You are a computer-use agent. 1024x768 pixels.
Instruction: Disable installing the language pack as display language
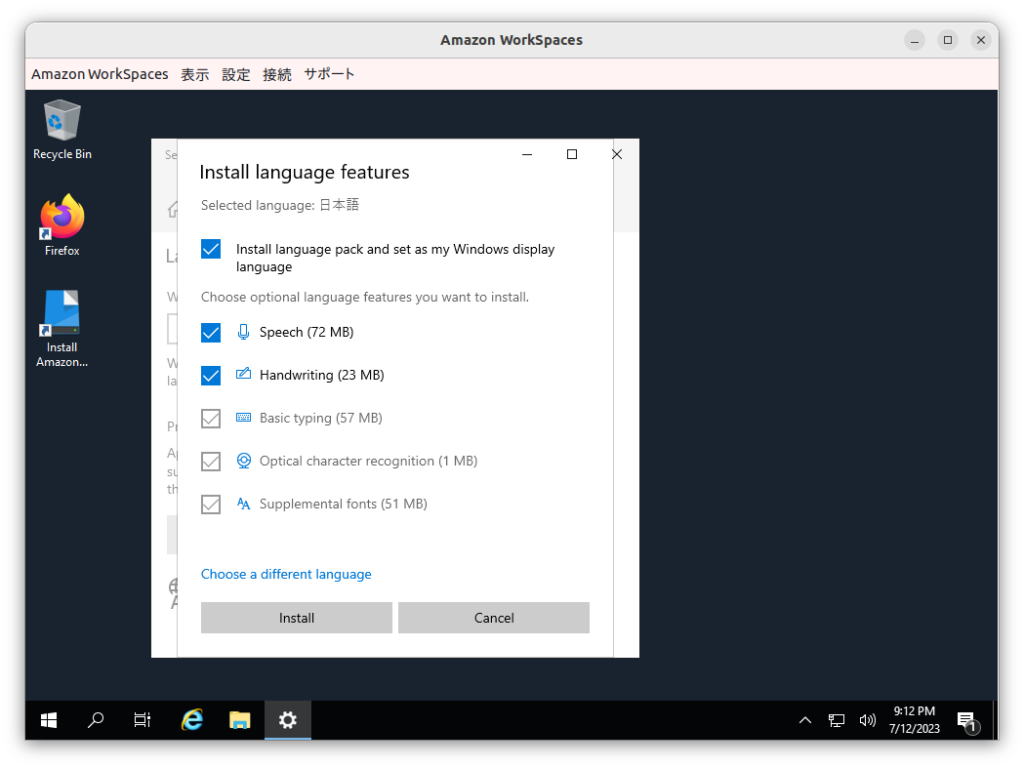(210, 248)
